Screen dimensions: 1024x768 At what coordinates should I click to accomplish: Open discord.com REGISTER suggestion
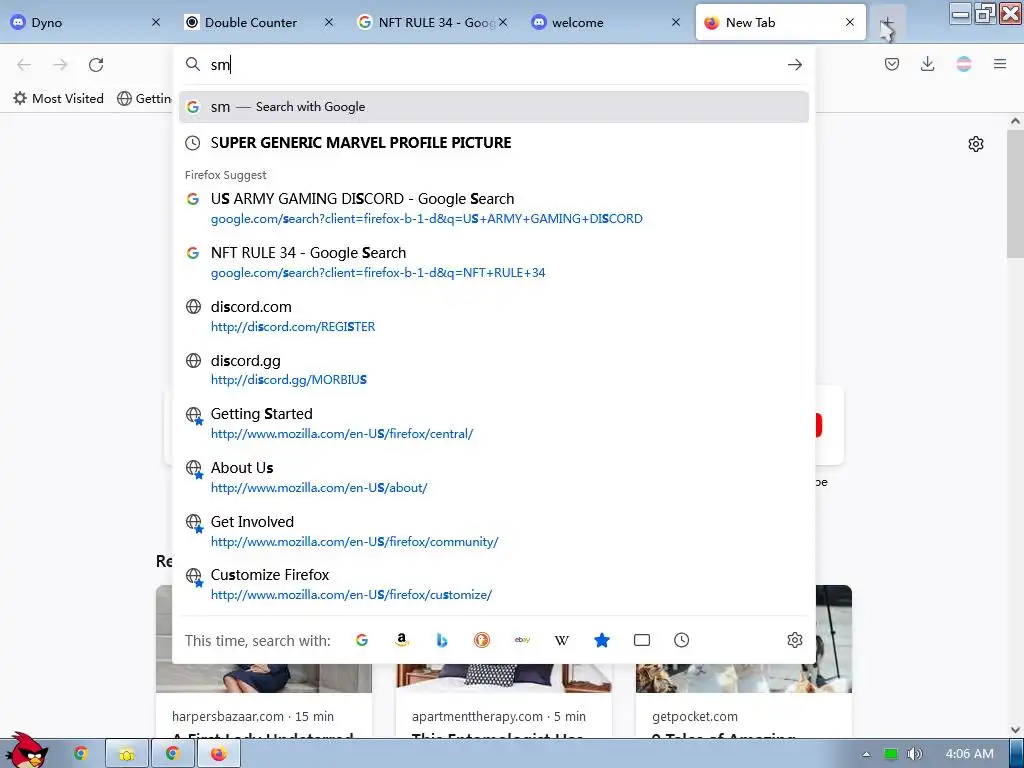494,316
